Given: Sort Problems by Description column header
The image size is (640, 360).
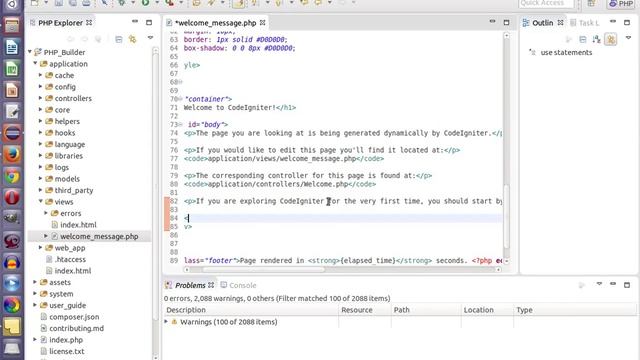Looking at the screenshot, I should pyautogui.click(x=251, y=310).
